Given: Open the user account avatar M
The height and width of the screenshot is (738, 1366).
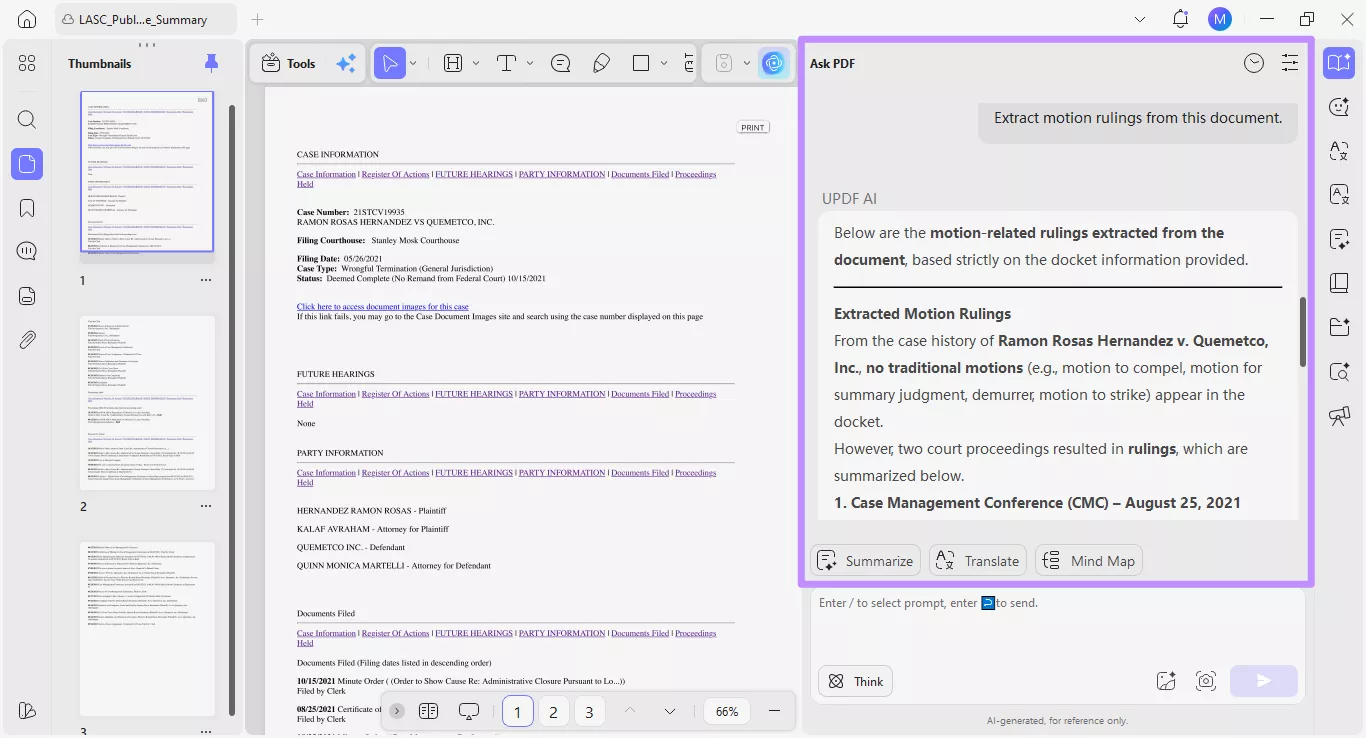Looking at the screenshot, I should click(x=1219, y=19).
